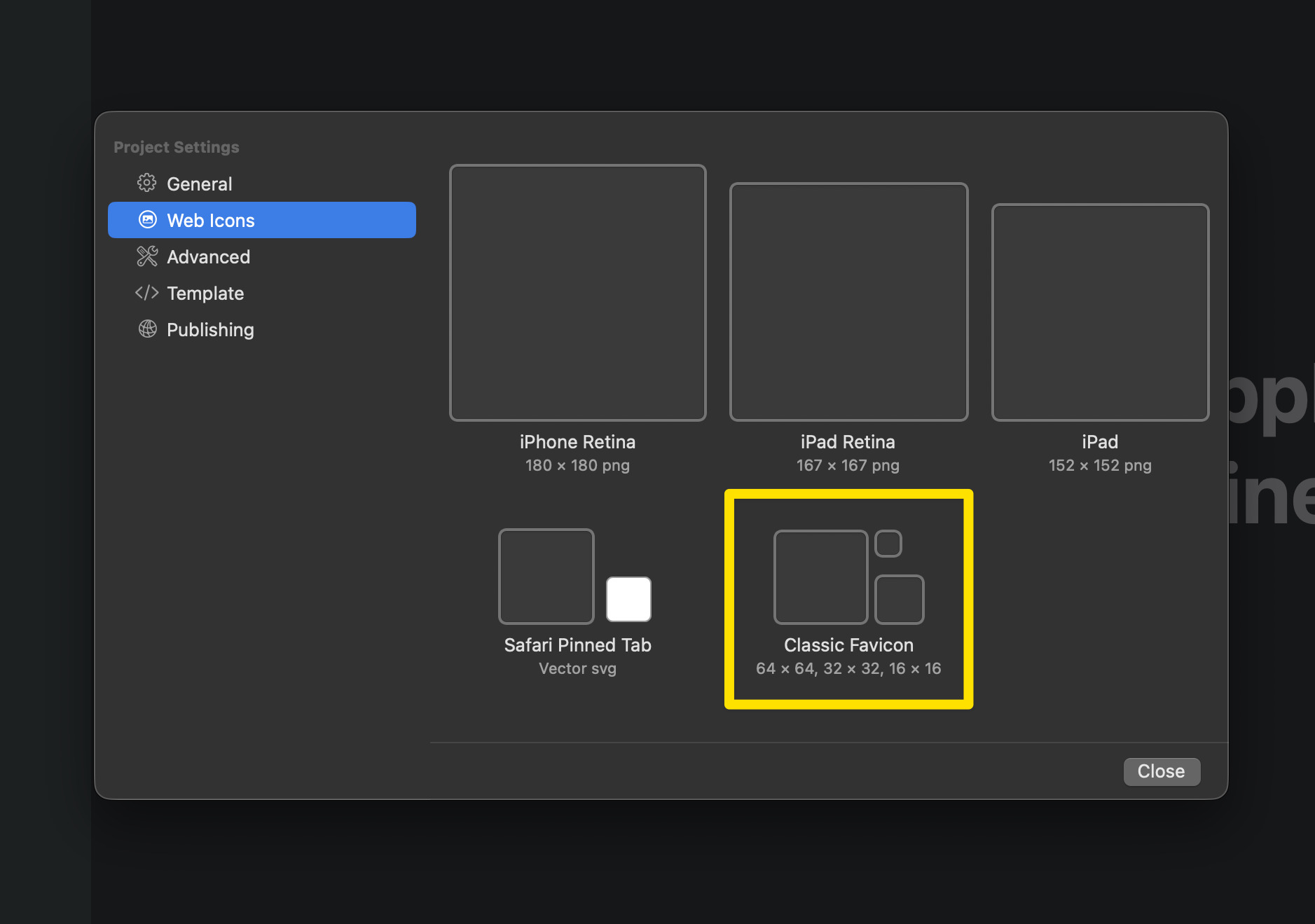This screenshot has width=1315, height=924.
Task: Select the 16 × 16 Classic Favicon well
Action: pos(888,544)
